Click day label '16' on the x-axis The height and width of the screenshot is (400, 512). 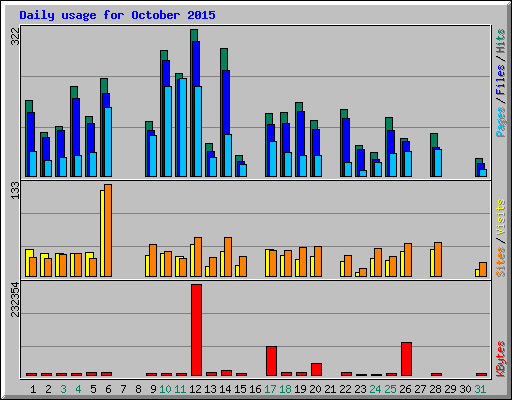pyautogui.click(x=255, y=389)
